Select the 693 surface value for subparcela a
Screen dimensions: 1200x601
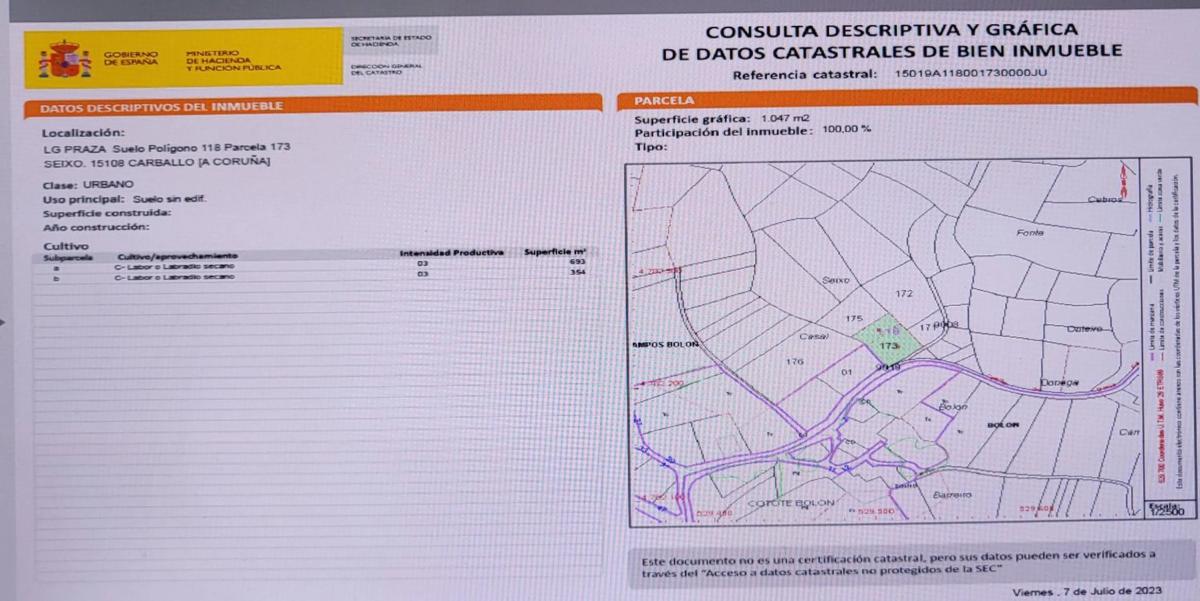click(x=575, y=263)
